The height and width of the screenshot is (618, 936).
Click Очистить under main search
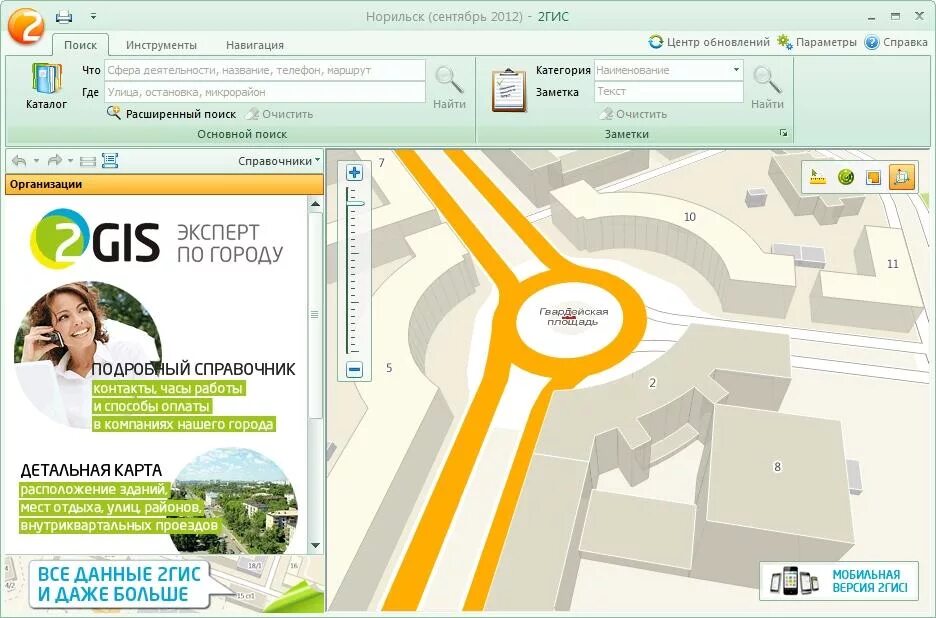click(x=279, y=113)
